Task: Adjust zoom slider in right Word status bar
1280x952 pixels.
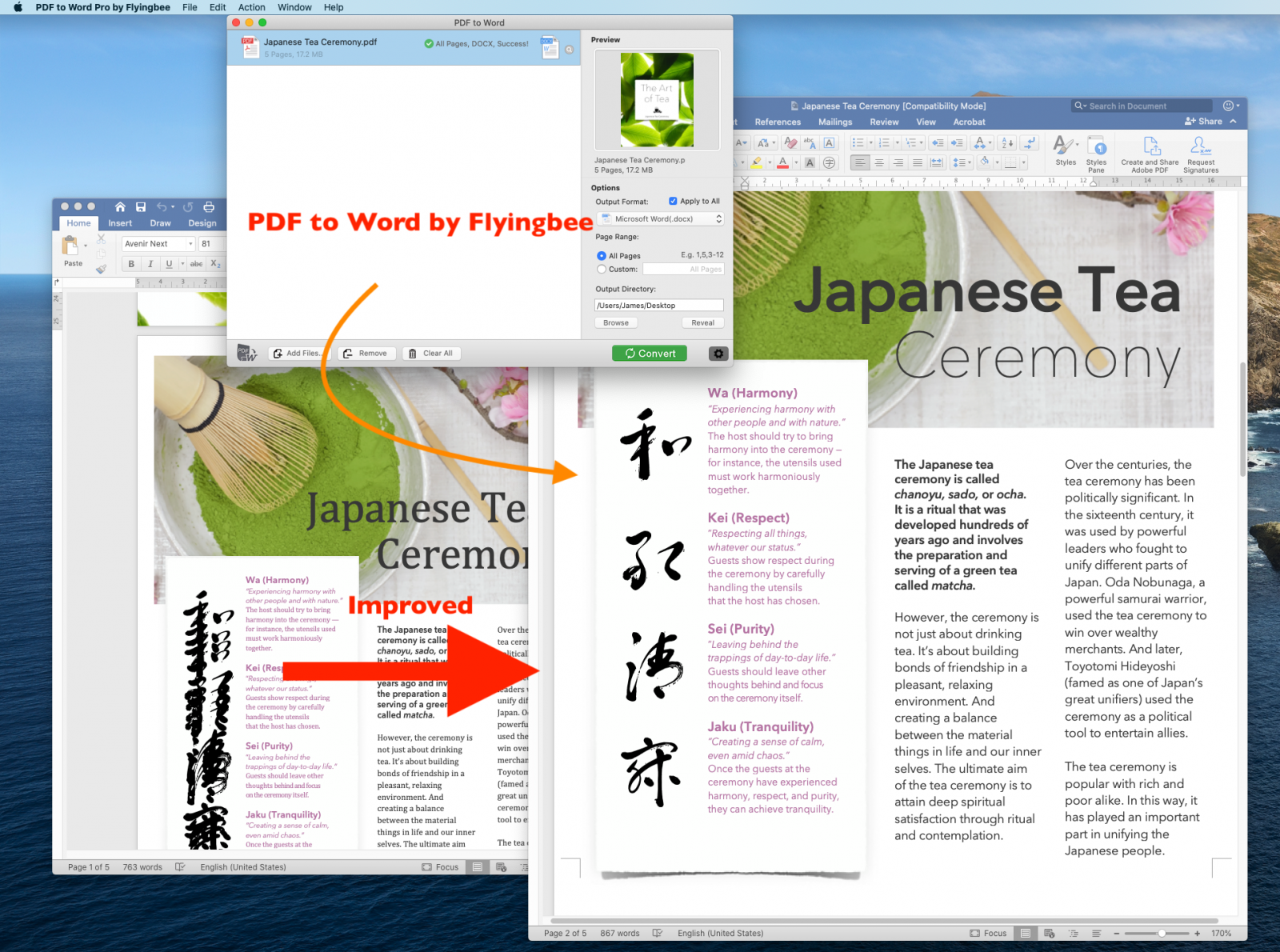Action: tap(1162, 933)
